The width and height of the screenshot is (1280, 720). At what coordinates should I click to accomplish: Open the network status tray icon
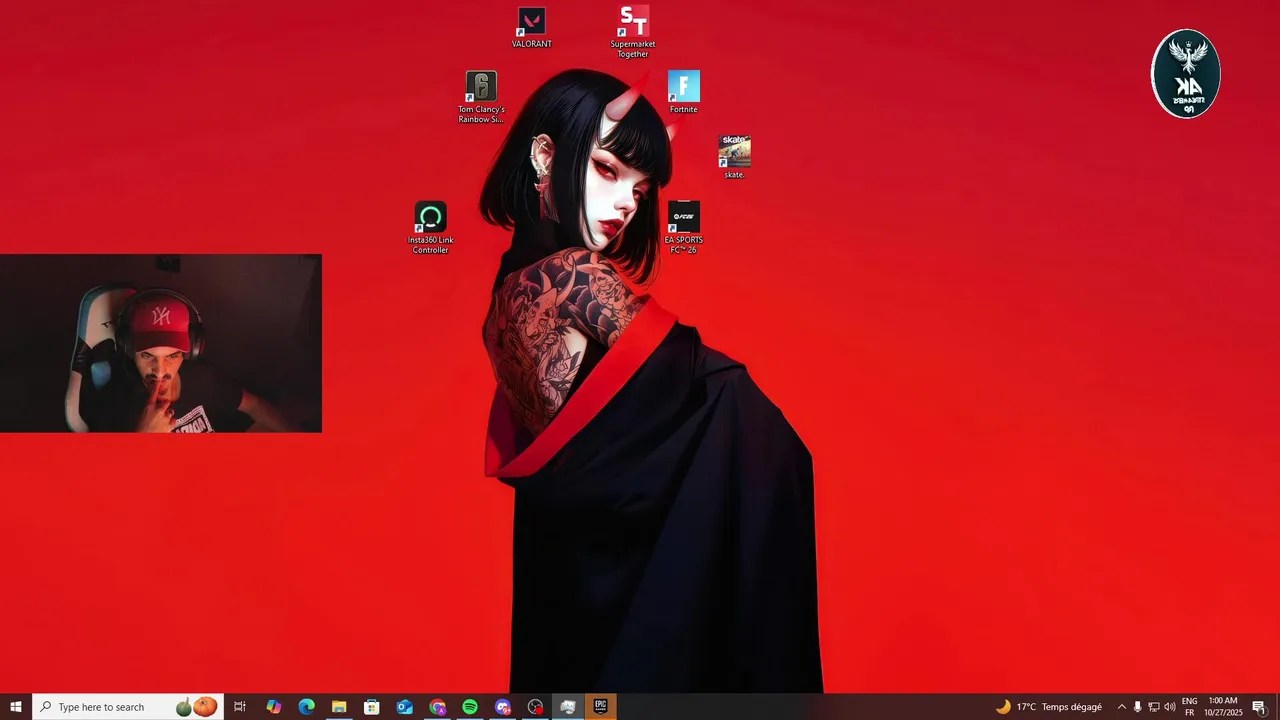(x=1153, y=707)
